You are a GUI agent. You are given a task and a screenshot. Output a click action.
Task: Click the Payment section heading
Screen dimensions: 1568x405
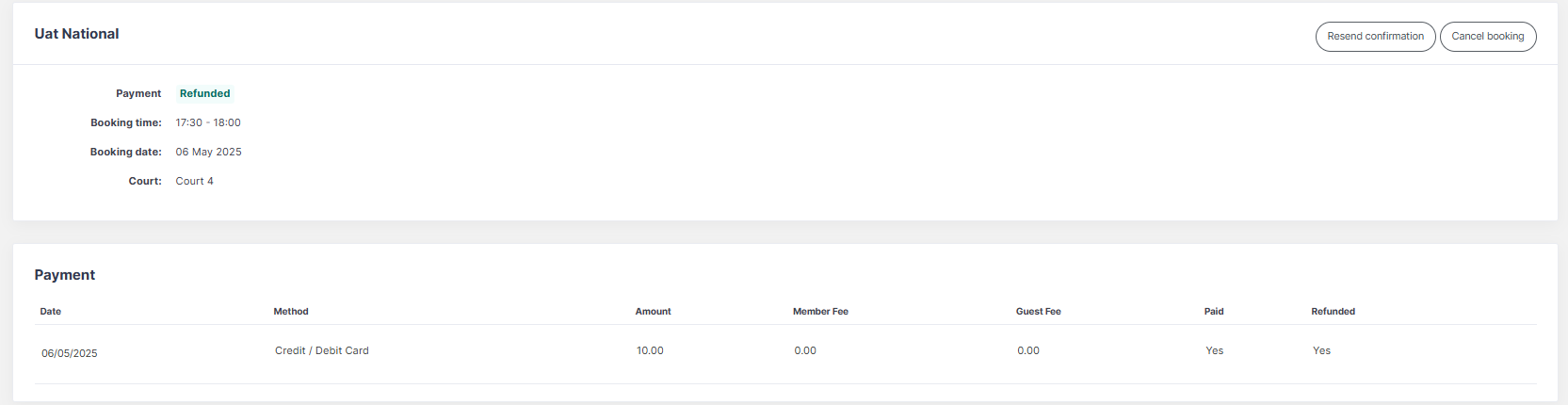pyautogui.click(x=65, y=275)
